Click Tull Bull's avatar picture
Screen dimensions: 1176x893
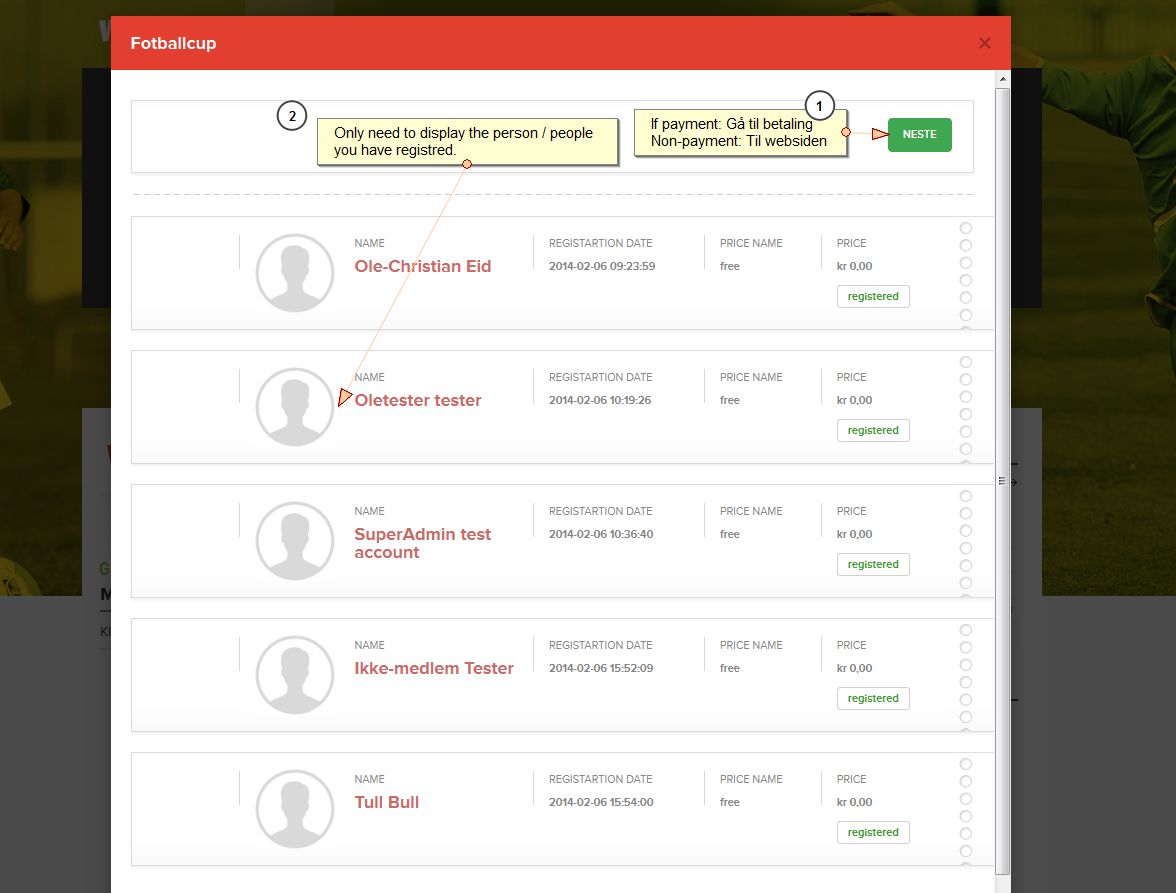click(295, 809)
